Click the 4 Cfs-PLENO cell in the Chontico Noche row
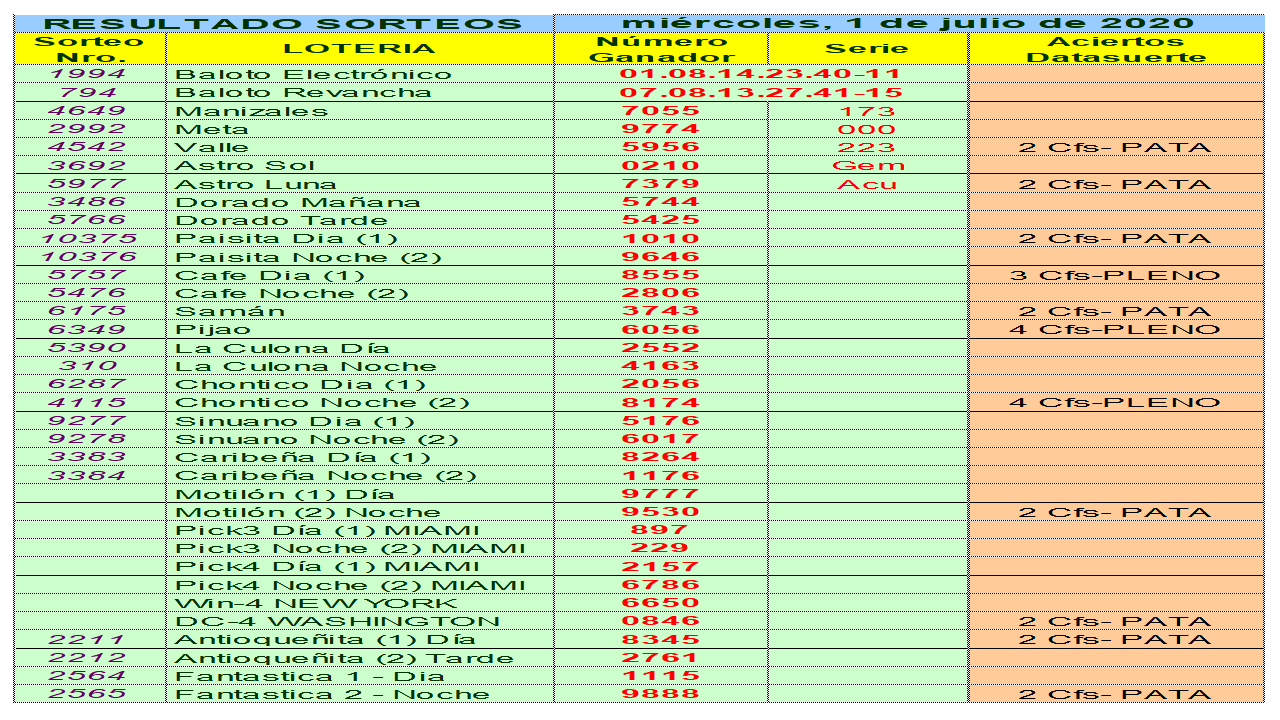 click(1116, 403)
